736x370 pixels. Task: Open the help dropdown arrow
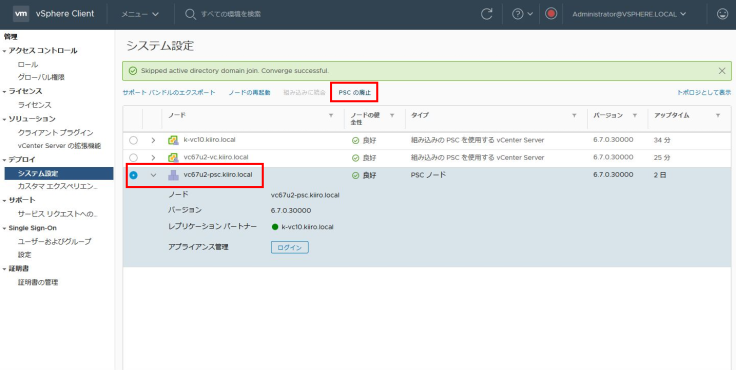[530, 14]
